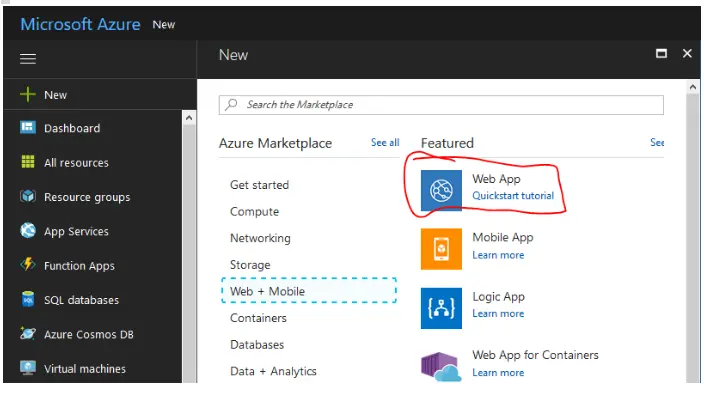The image size is (716, 396).
Task: Open the Dashboard icon in sidebar
Action: pyautogui.click(x=28, y=127)
